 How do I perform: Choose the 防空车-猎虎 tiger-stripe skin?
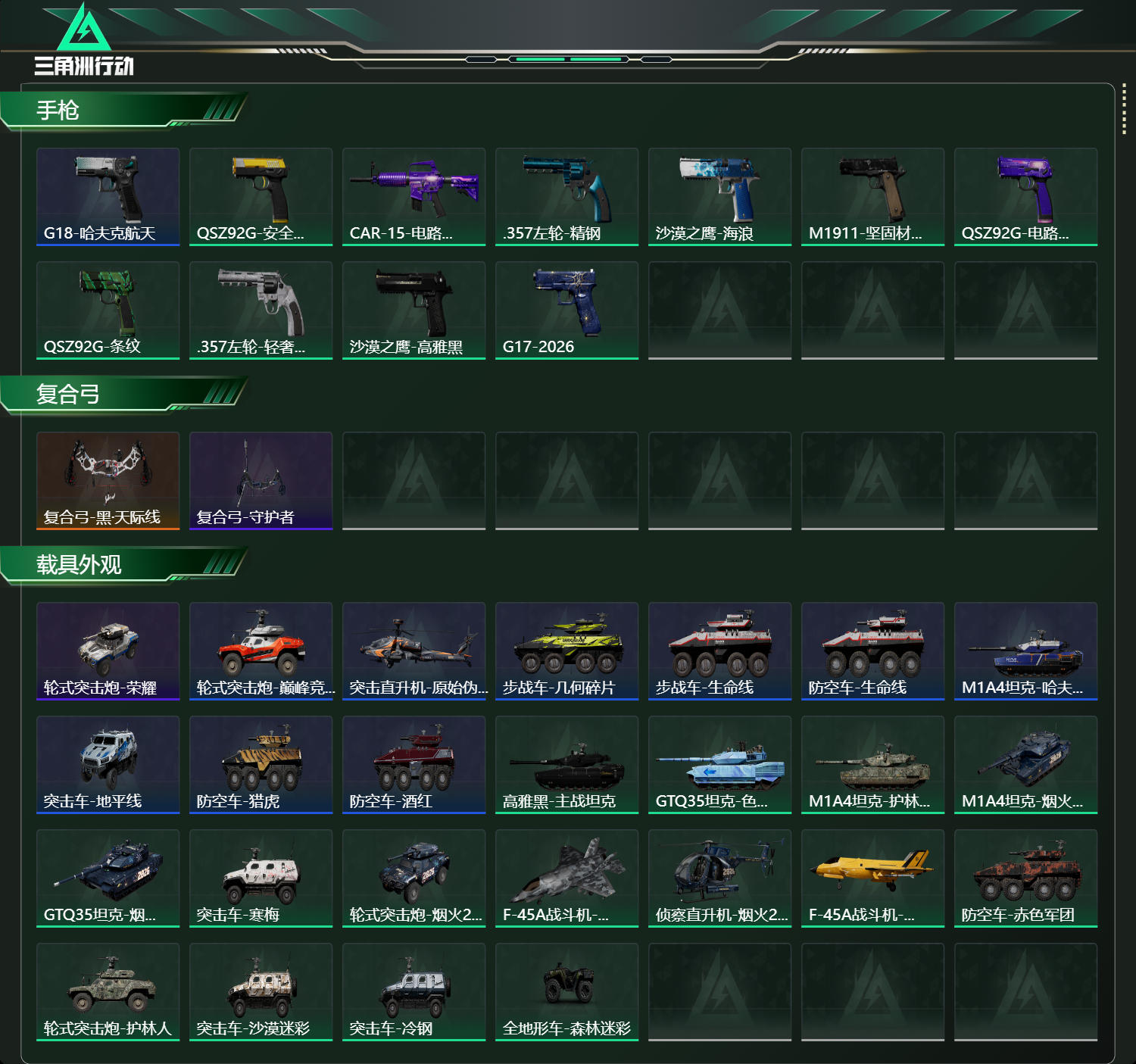coord(261,765)
